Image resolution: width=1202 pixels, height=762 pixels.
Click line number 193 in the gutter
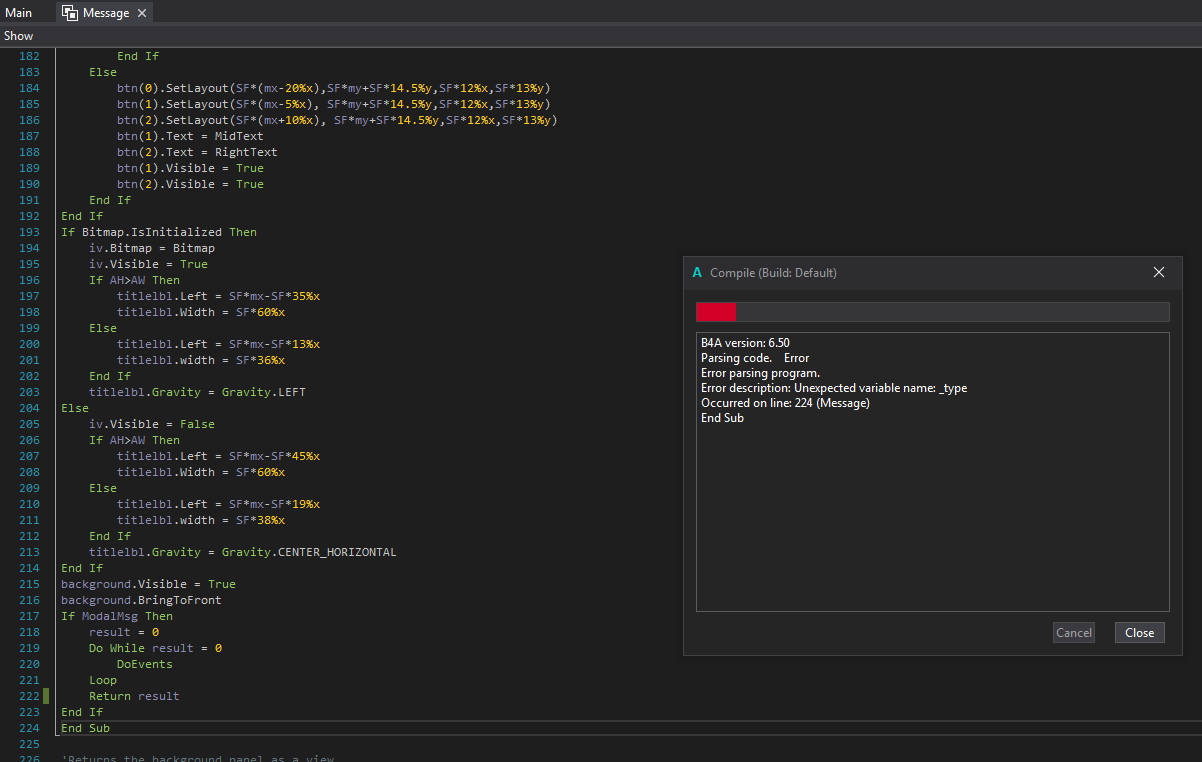pos(29,232)
